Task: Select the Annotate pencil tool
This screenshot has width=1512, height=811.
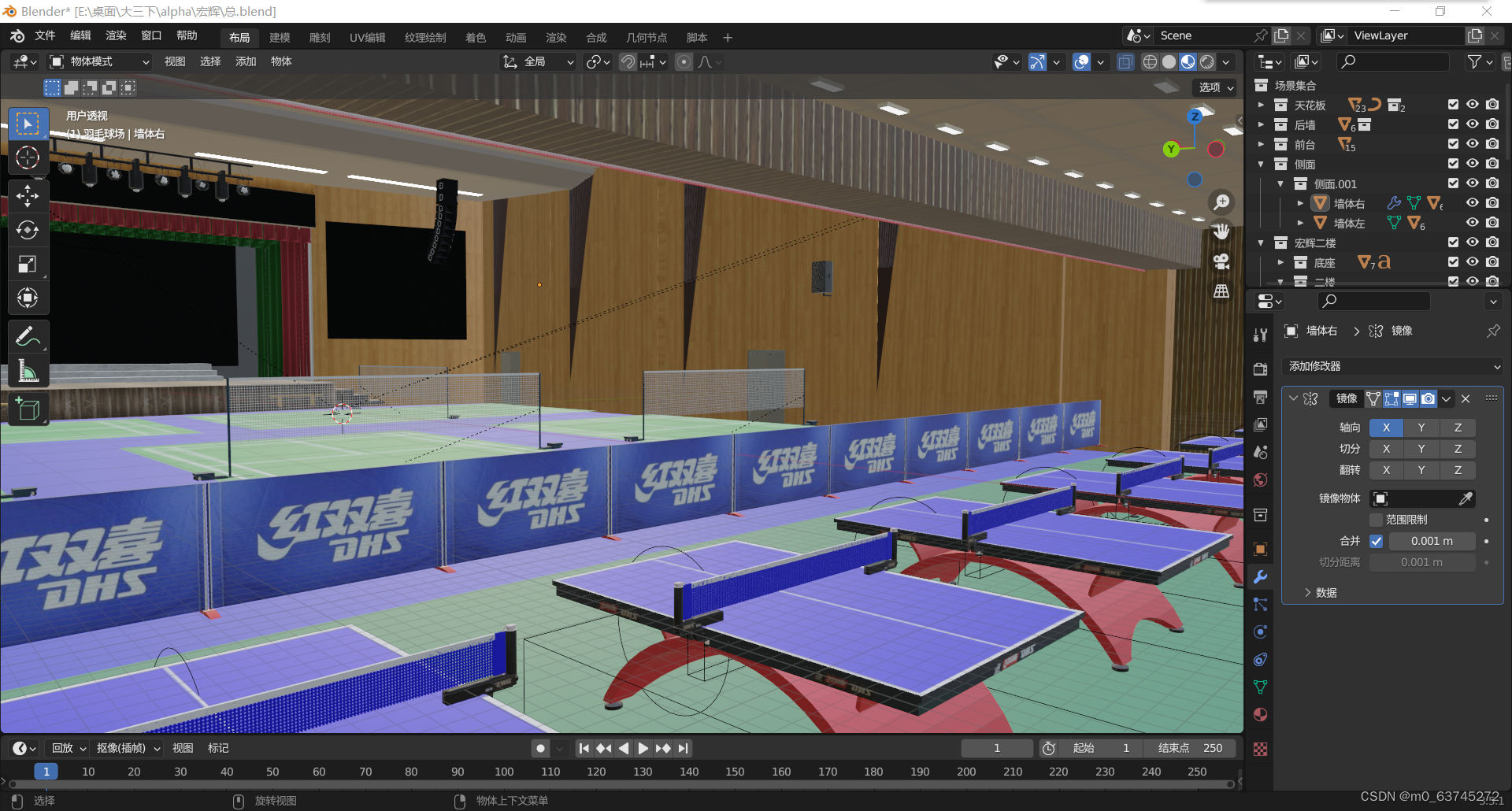Action: point(28,336)
